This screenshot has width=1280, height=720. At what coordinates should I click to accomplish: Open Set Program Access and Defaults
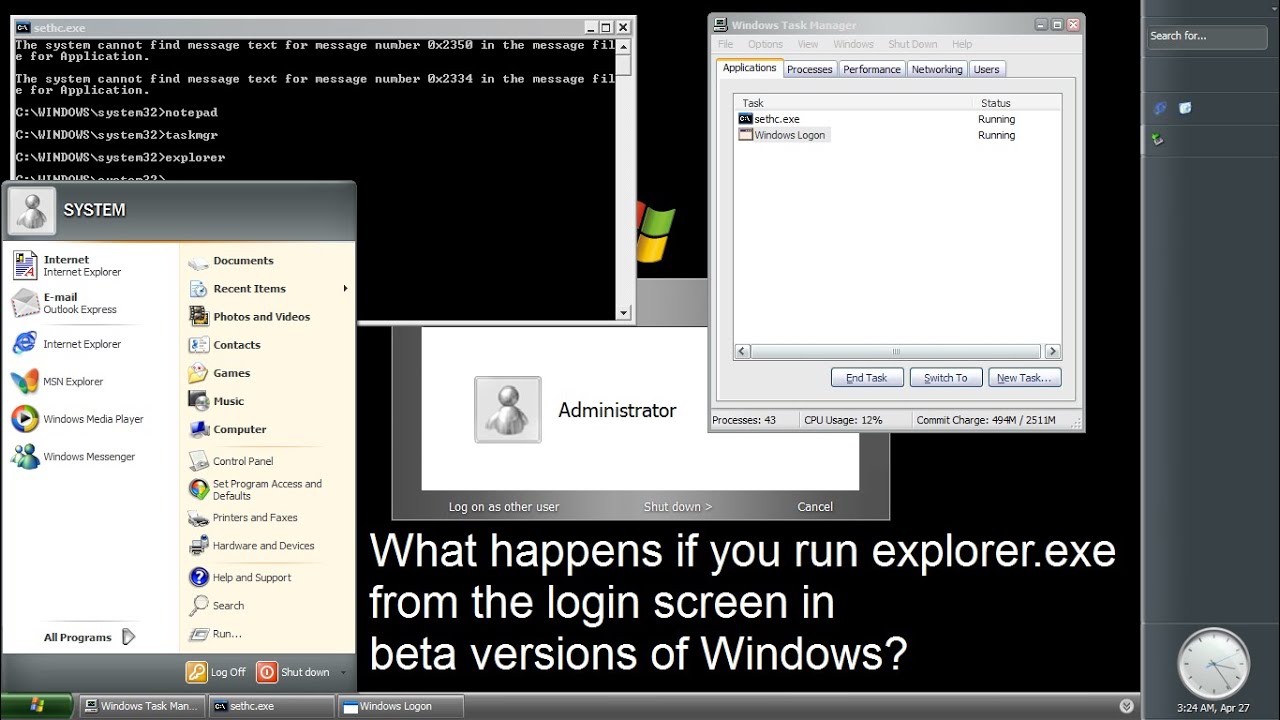(255, 489)
